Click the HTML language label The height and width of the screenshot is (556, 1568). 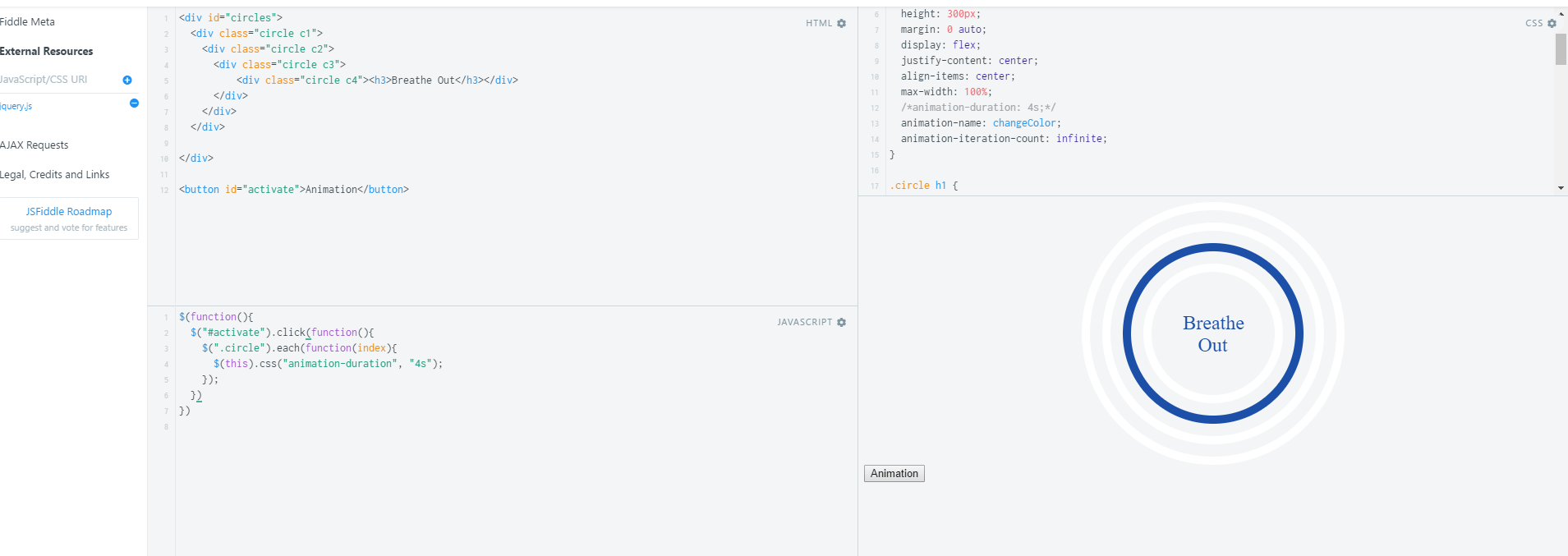click(x=819, y=24)
